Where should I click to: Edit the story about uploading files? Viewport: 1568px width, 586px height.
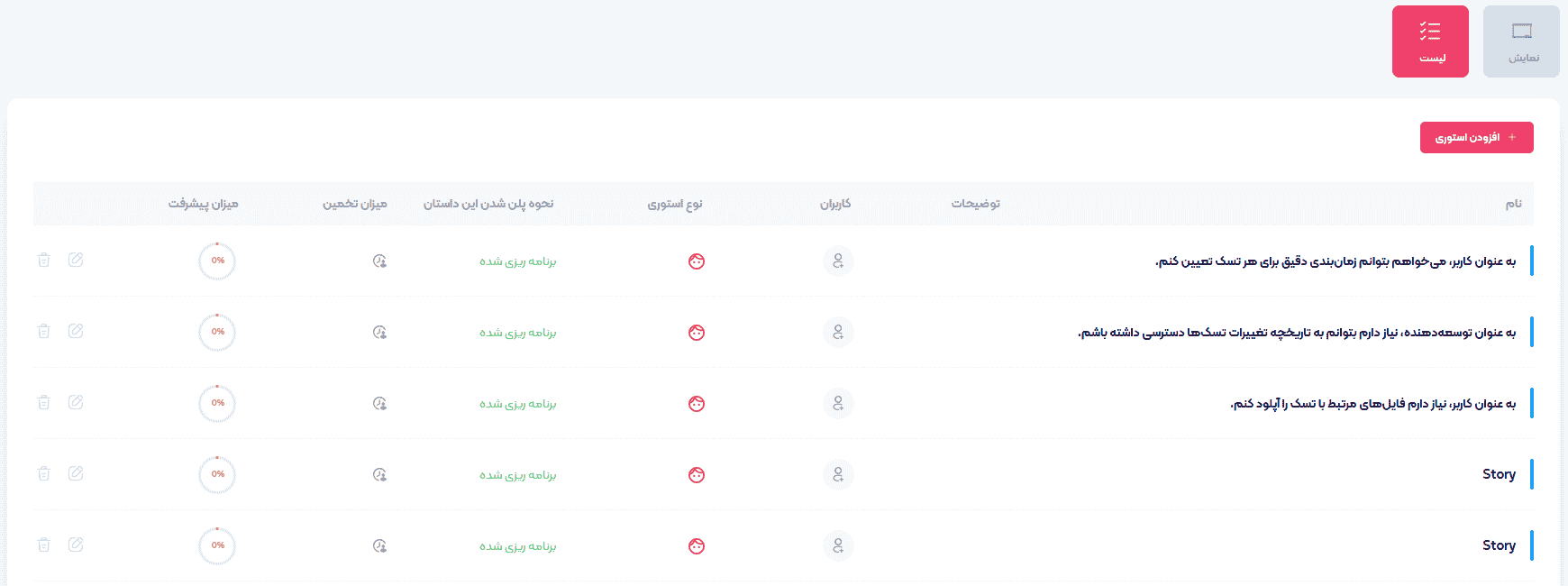click(76, 402)
